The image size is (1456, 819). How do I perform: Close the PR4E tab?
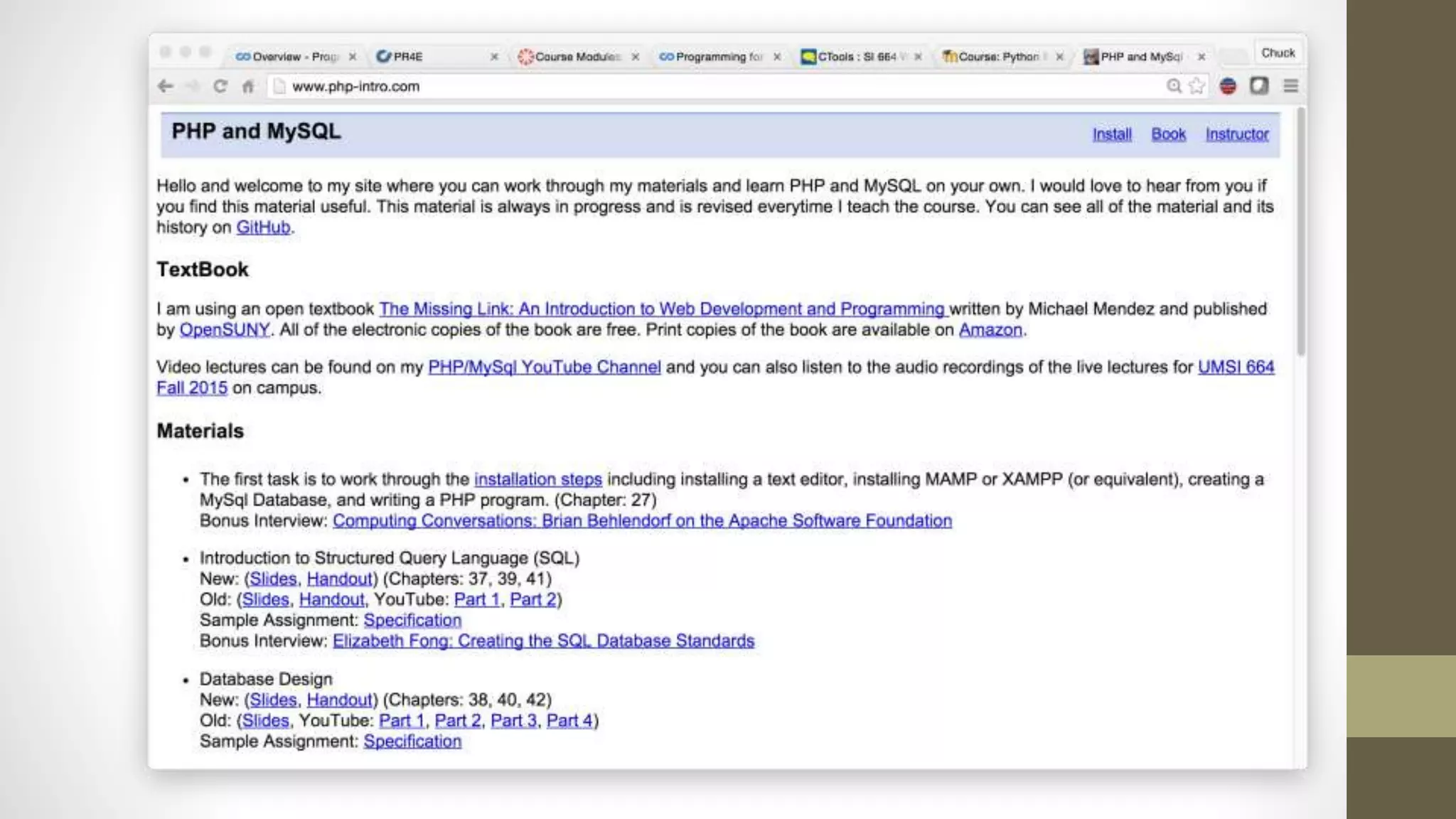[x=494, y=57]
